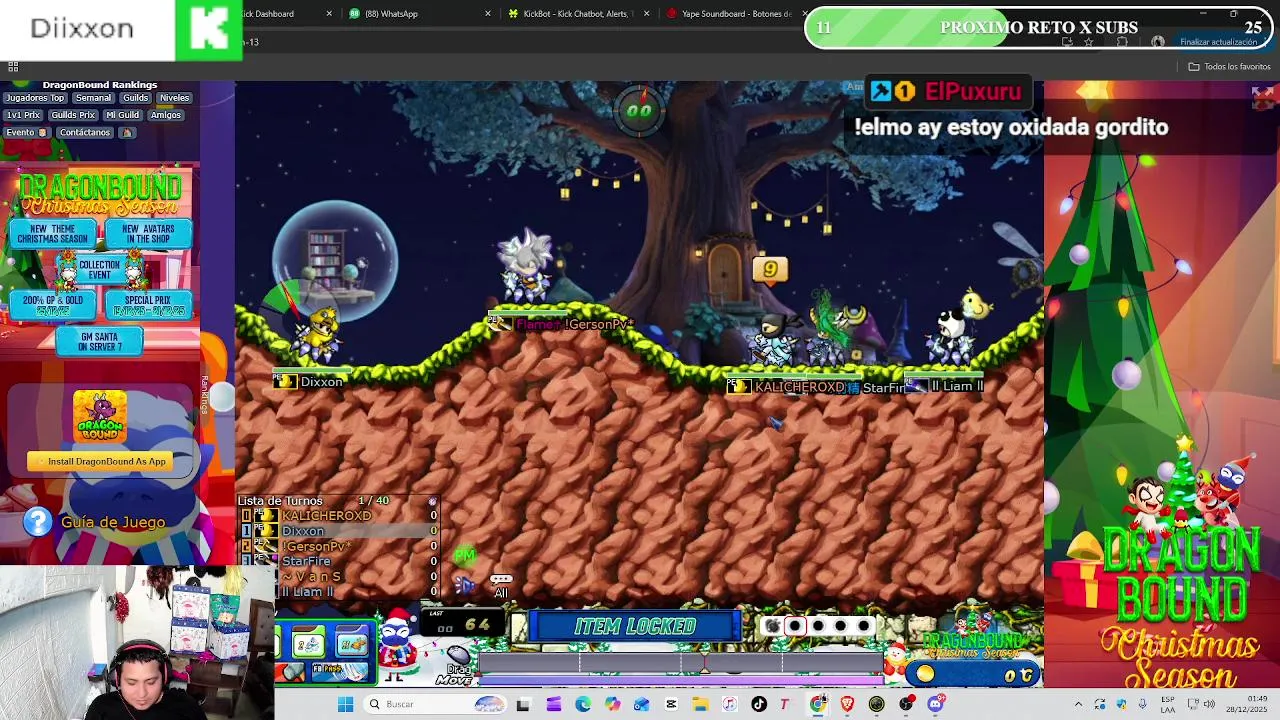Image resolution: width=1280 pixels, height=720 pixels.
Task: Collapse the Lista de Turnos panel icon
Action: (x=432, y=501)
